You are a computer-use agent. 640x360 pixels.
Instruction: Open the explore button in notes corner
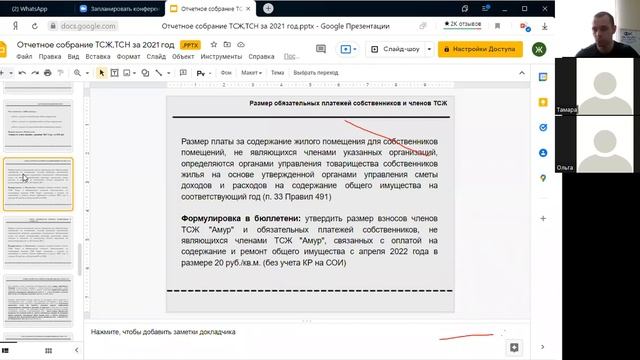click(x=514, y=348)
